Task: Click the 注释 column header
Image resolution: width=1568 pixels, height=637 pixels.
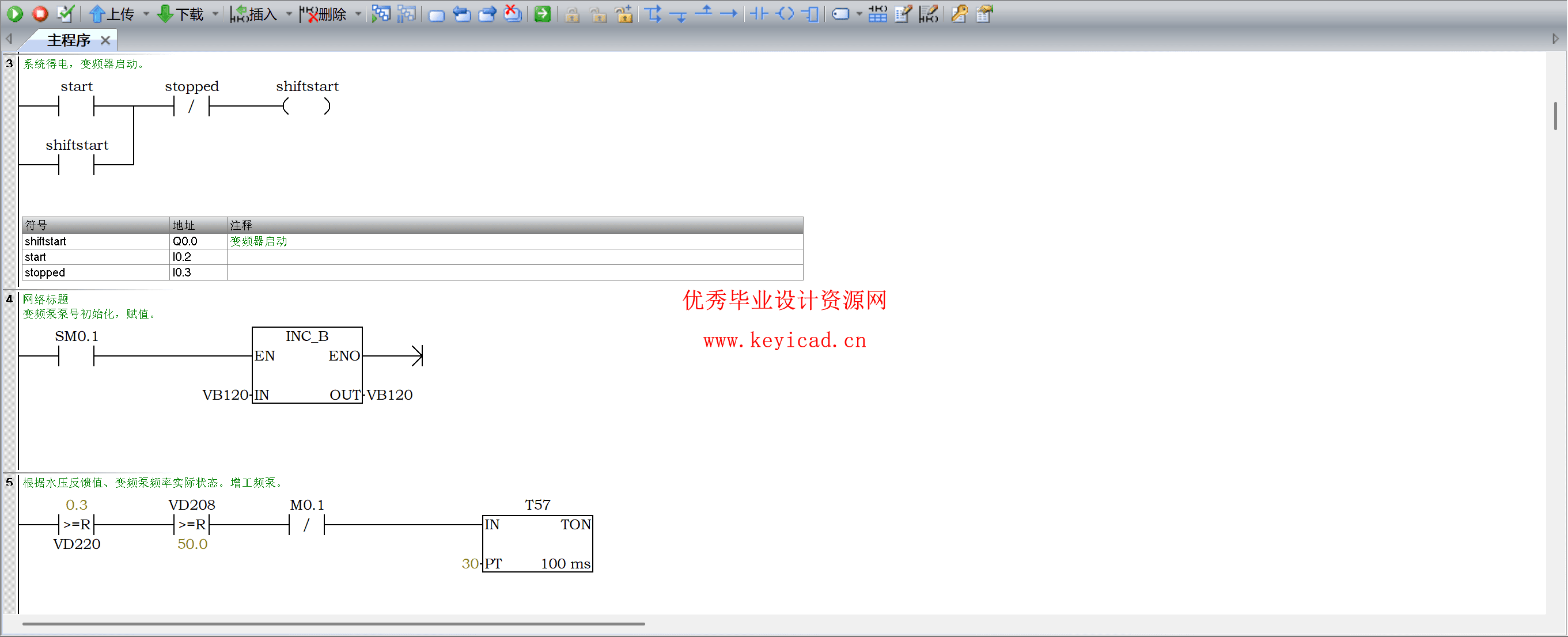Action: 515,225
